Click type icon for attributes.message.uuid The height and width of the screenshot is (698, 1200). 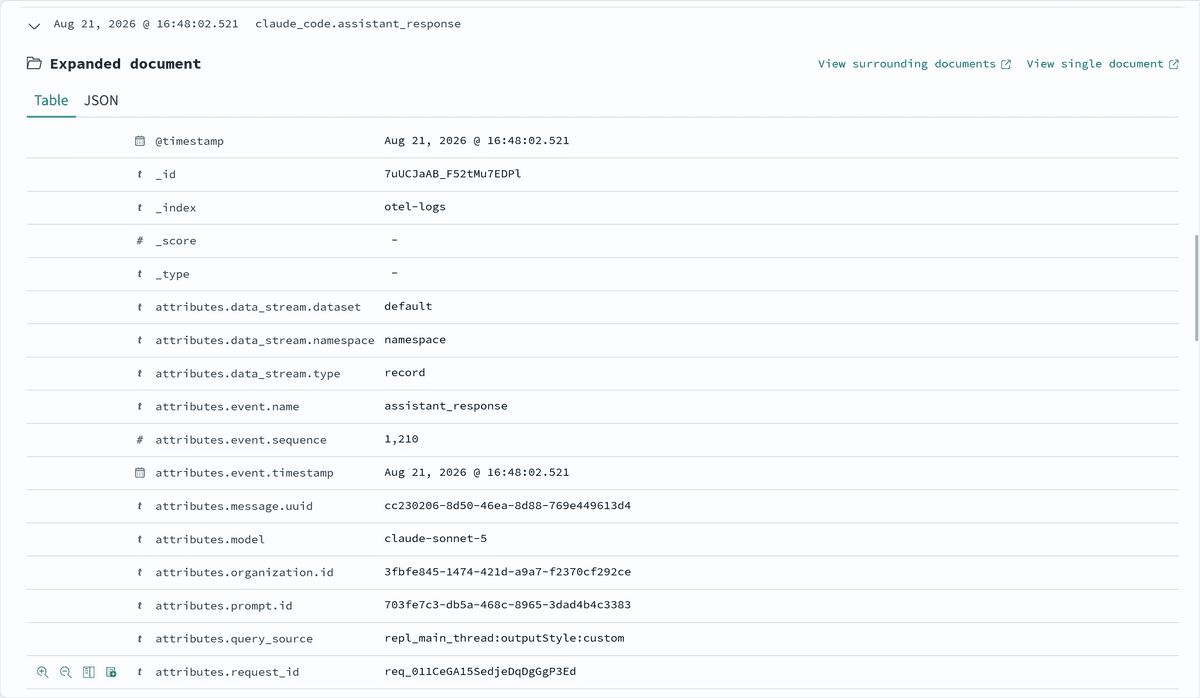[x=140, y=506]
